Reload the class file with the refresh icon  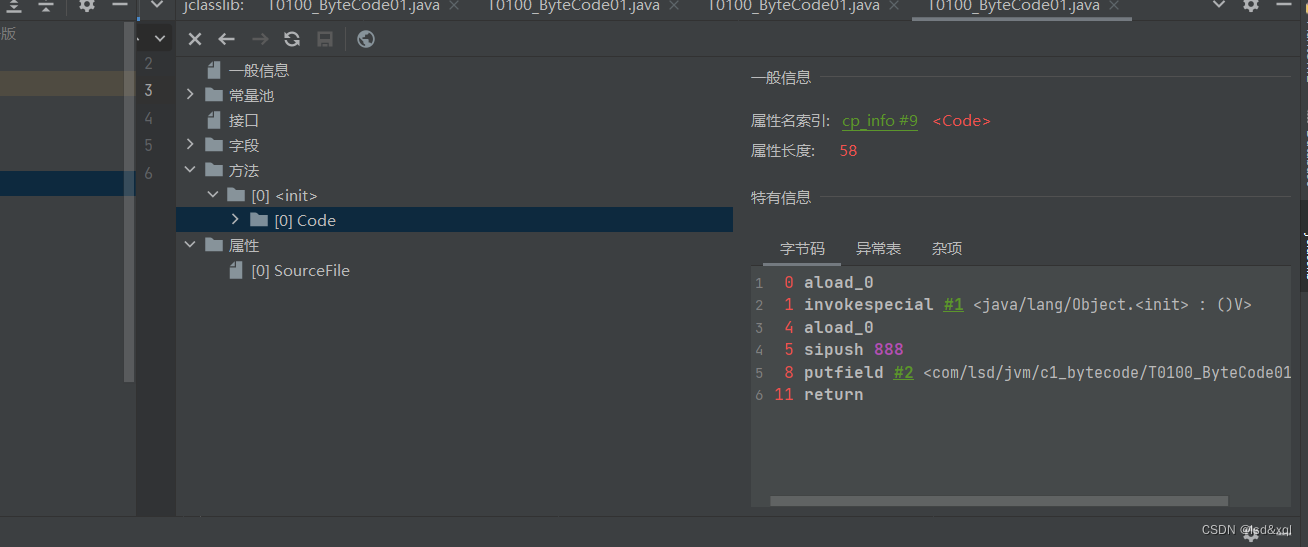(292, 39)
